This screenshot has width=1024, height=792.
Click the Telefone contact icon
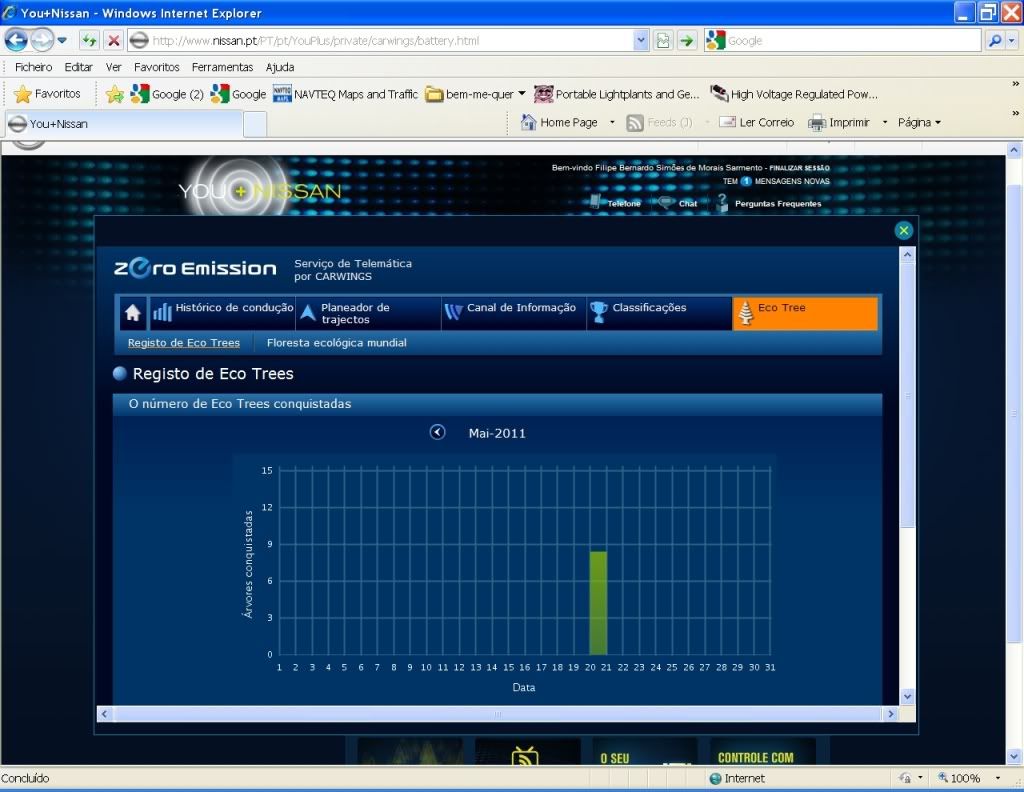(x=595, y=202)
